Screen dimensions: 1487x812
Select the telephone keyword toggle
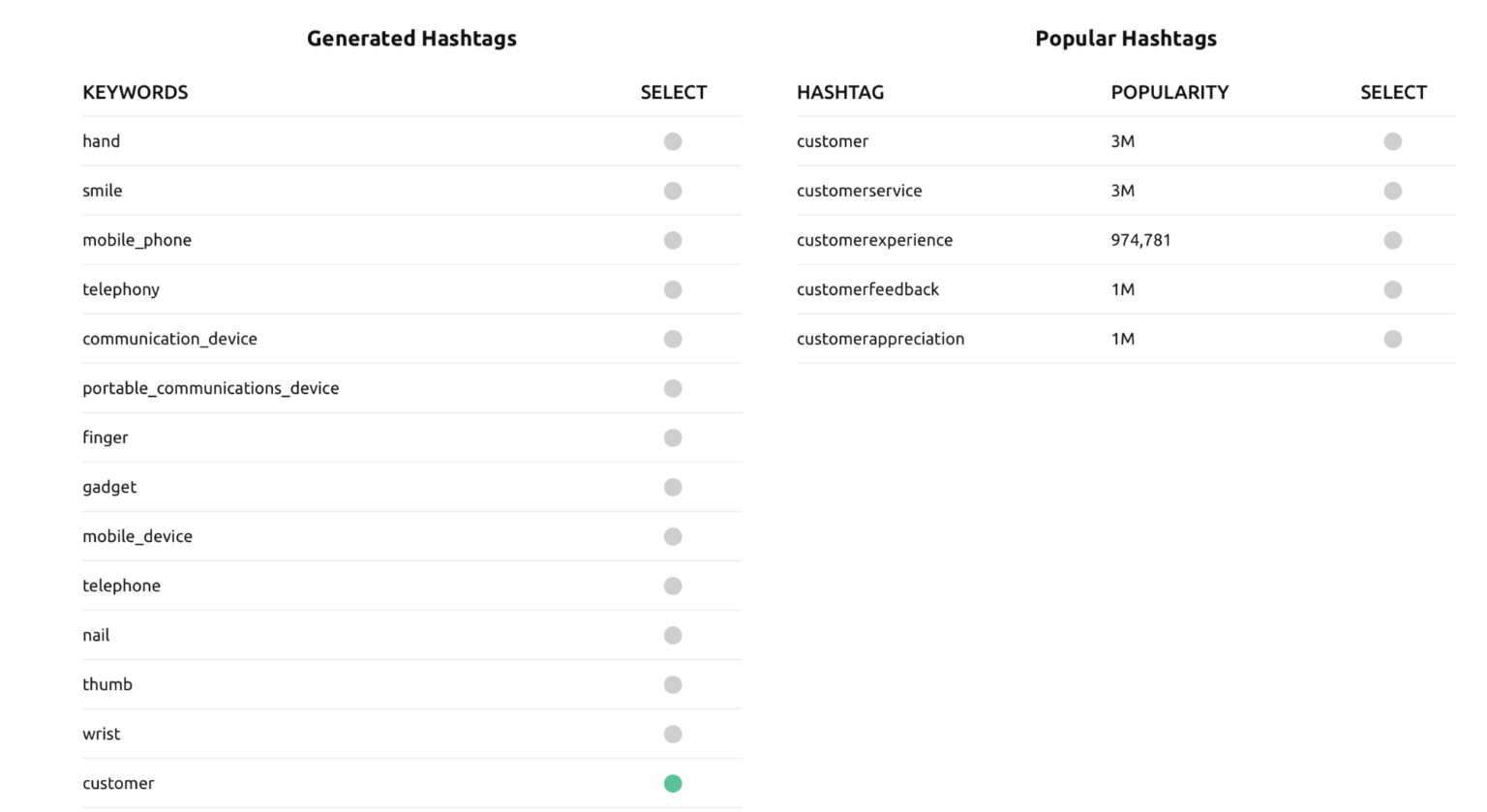pyautogui.click(x=673, y=586)
